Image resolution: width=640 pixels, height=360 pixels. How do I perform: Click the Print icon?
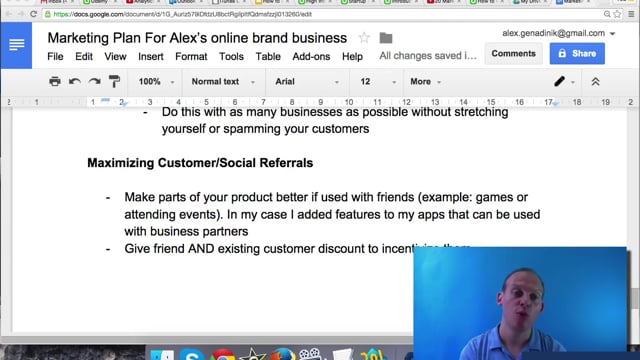click(55, 82)
